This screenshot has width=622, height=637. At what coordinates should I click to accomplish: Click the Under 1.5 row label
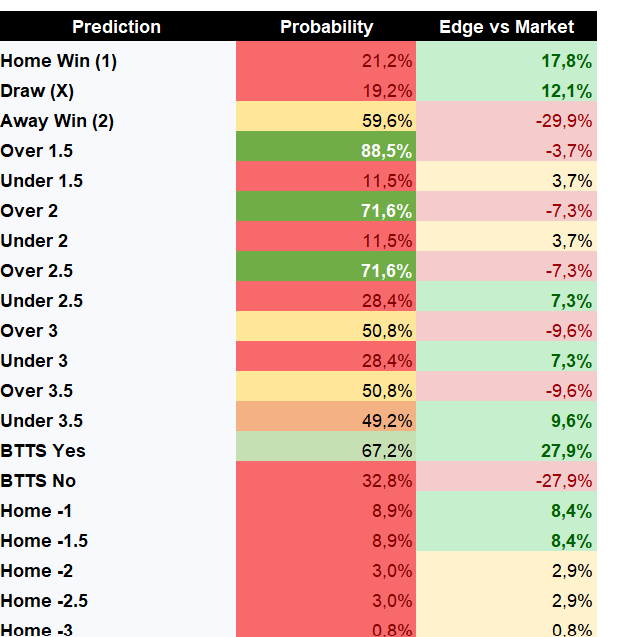point(42,181)
